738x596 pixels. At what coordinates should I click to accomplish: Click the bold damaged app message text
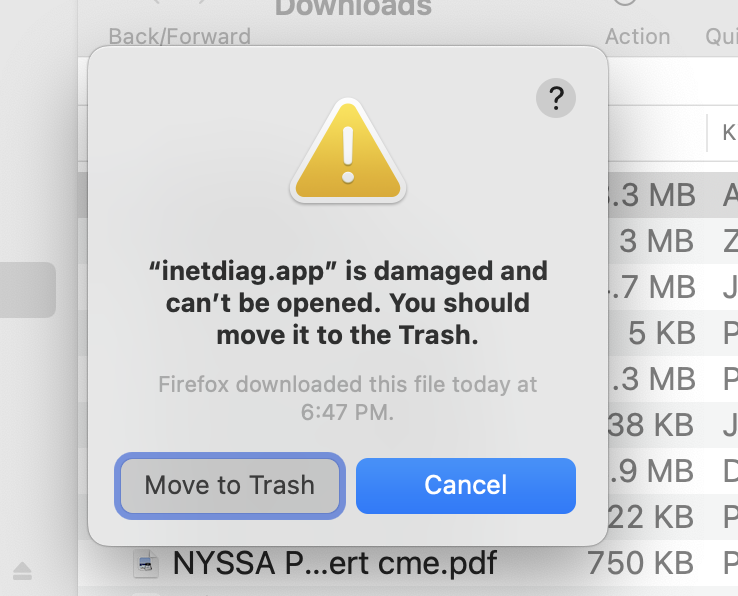point(348,303)
